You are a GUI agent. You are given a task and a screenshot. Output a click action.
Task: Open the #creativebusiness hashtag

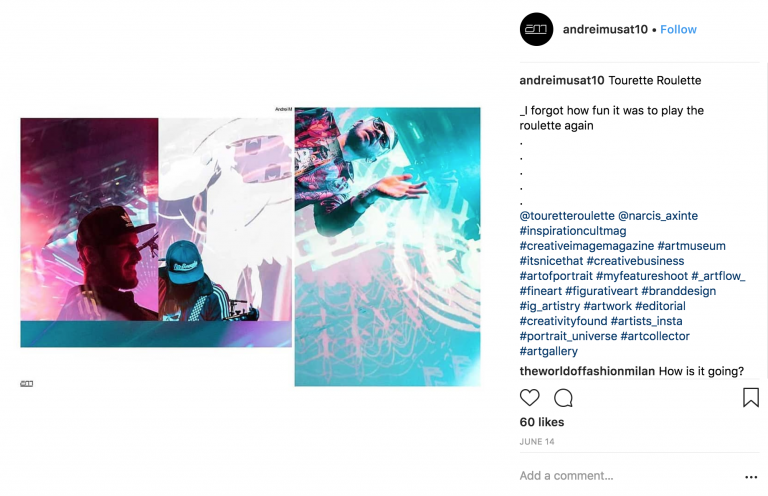coord(635,261)
